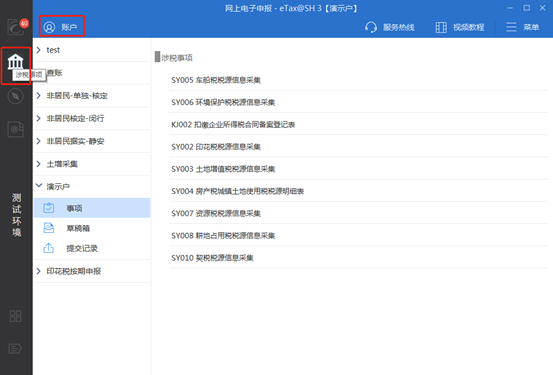Expand the test account node
The width and height of the screenshot is (553, 375).
(x=39, y=50)
